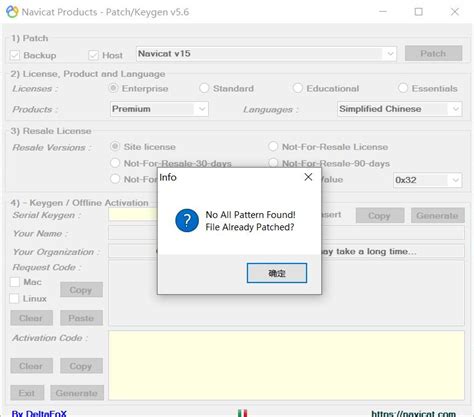Screen dimensions: 474x417
Task: Toggle the Linux checkbox
Action: point(14,298)
